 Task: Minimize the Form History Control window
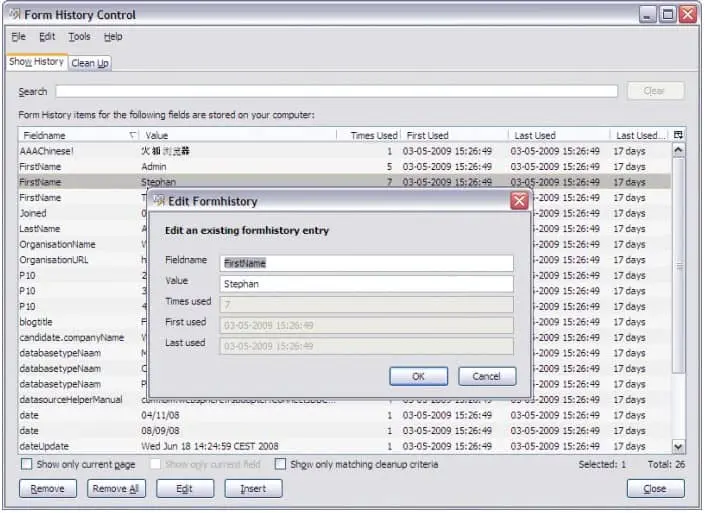click(x=647, y=15)
